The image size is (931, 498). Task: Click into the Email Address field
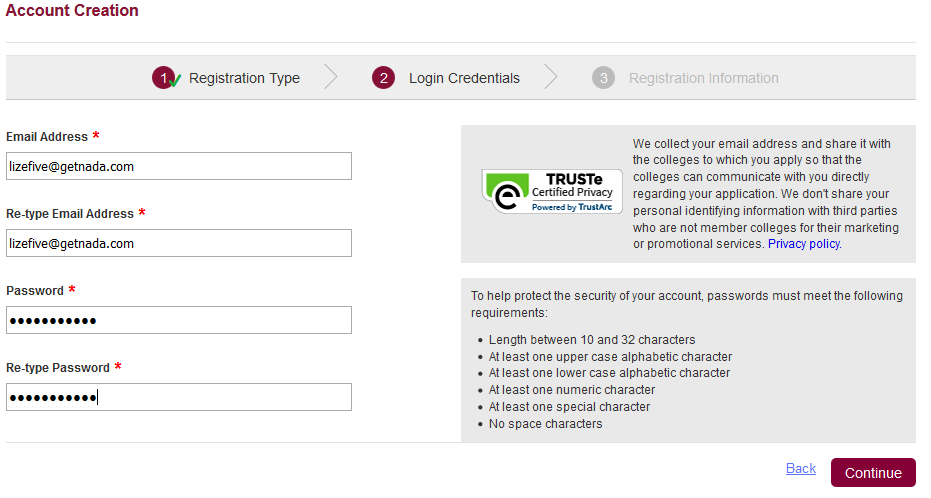pos(179,166)
